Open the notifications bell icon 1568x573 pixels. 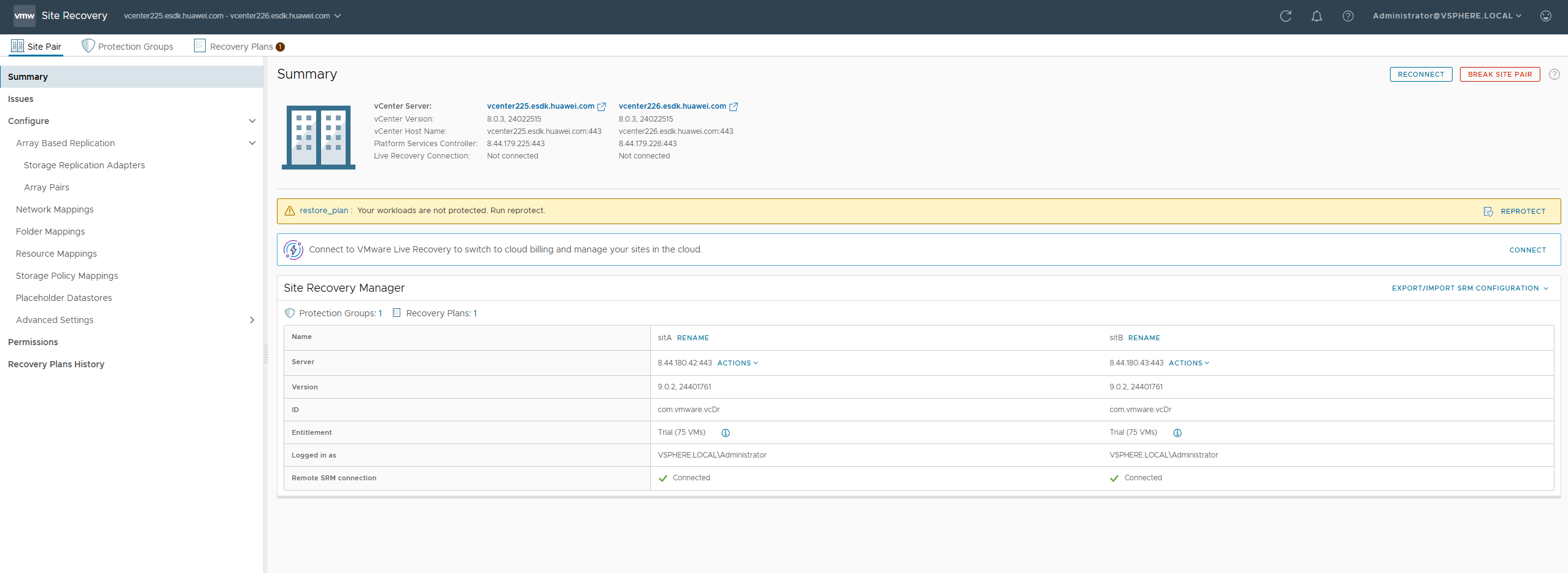click(x=1317, y=16)
